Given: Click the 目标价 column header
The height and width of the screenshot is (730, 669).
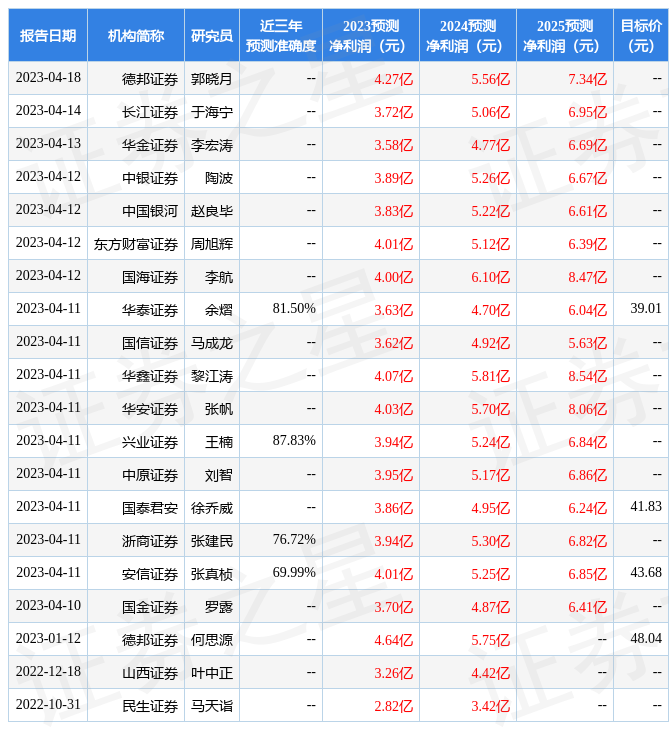Looking at the screenshot, I should [641, 35].
